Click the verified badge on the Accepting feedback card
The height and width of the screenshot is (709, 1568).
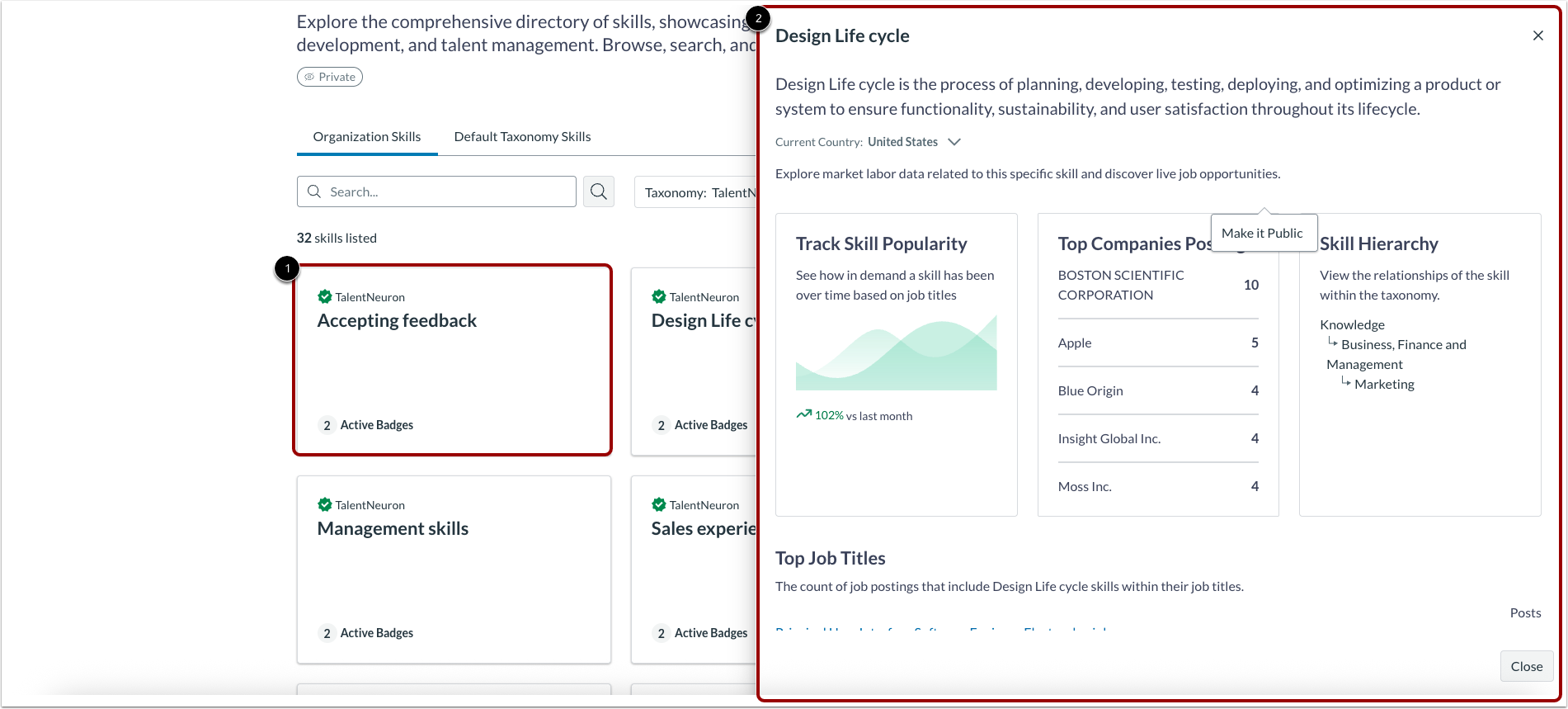tap(325, 296)
